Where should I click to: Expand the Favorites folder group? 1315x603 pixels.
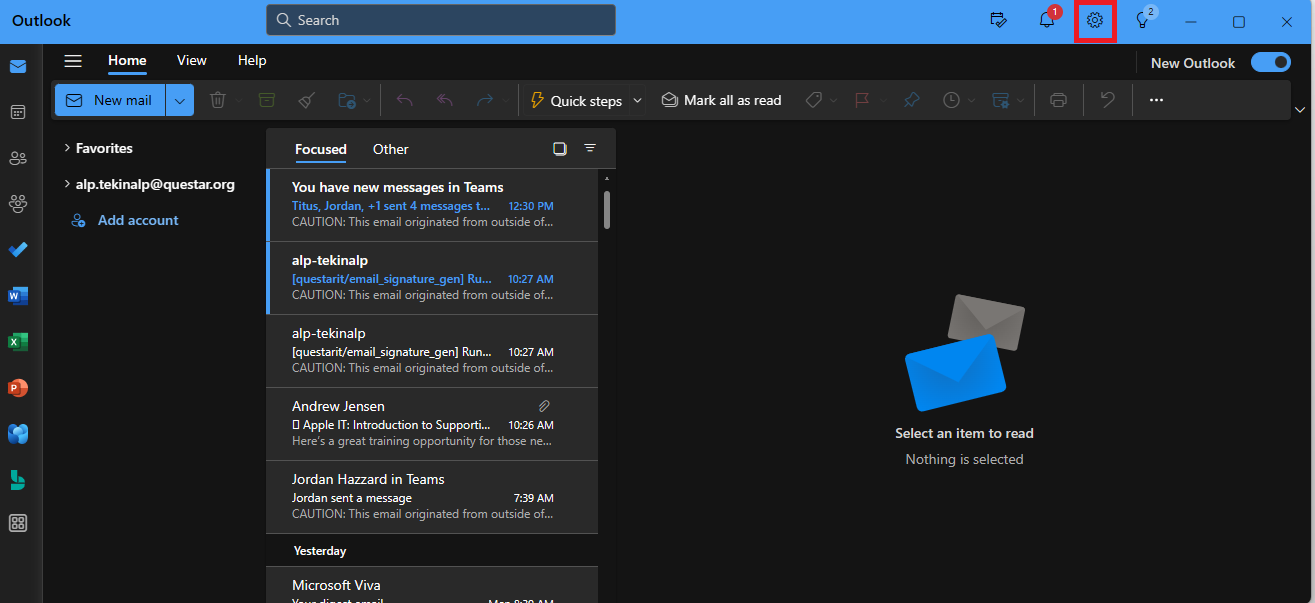coord(66,148)
